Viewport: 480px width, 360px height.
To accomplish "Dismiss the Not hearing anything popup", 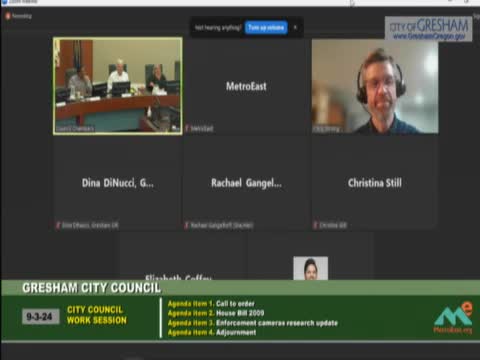I will [x=295, y=27].
